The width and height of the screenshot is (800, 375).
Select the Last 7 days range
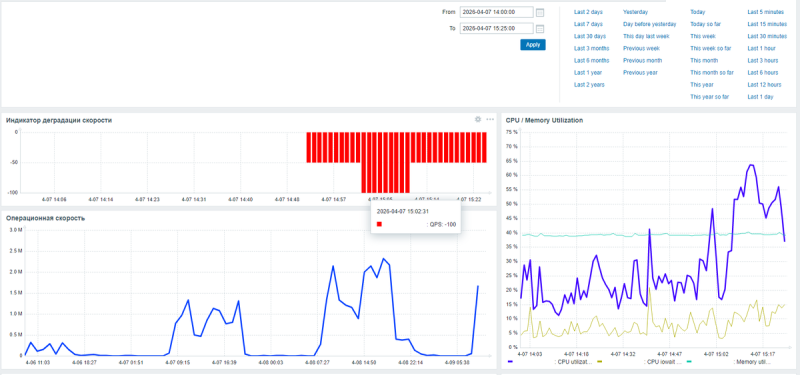(588, 24)
